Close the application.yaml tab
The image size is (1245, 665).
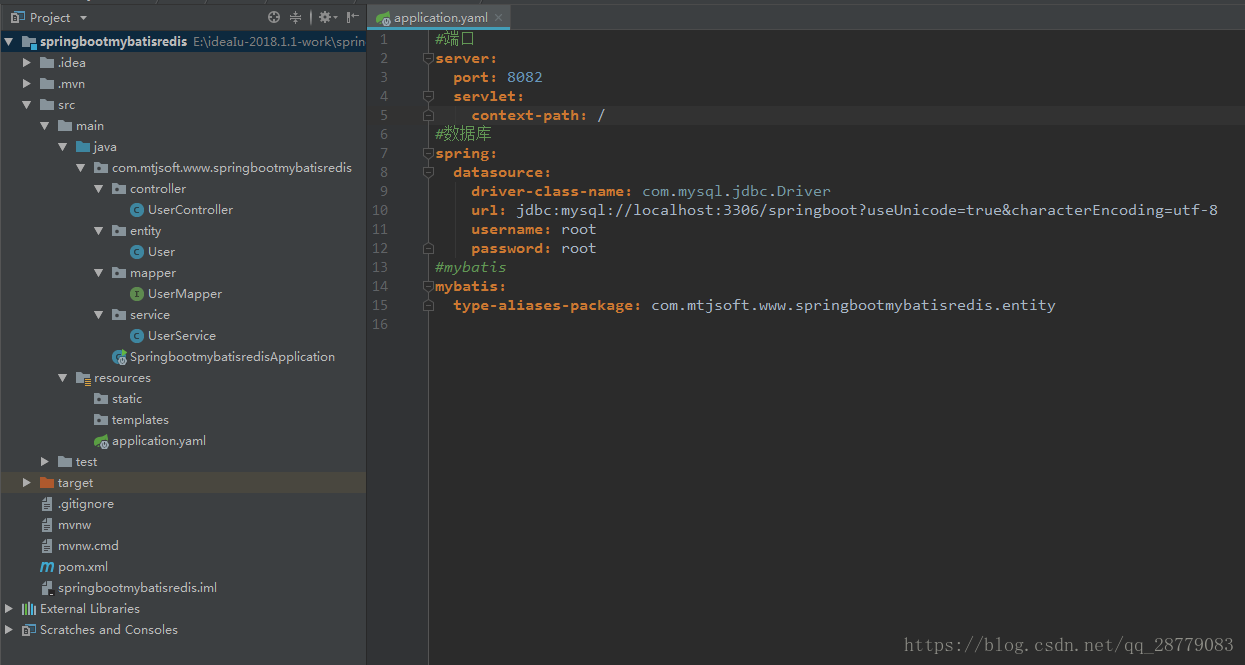(499, 18)
